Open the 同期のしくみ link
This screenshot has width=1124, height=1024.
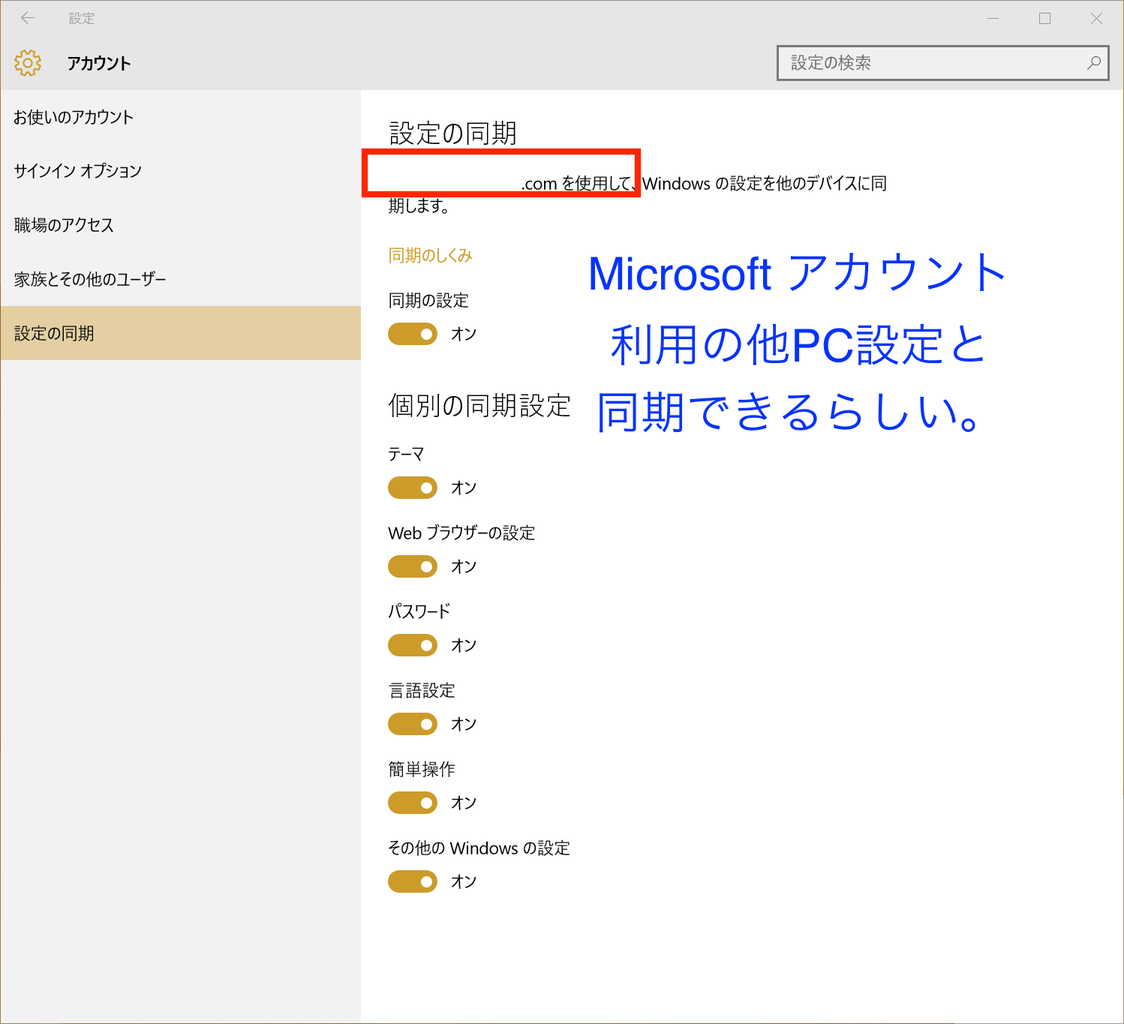point(430,255)
